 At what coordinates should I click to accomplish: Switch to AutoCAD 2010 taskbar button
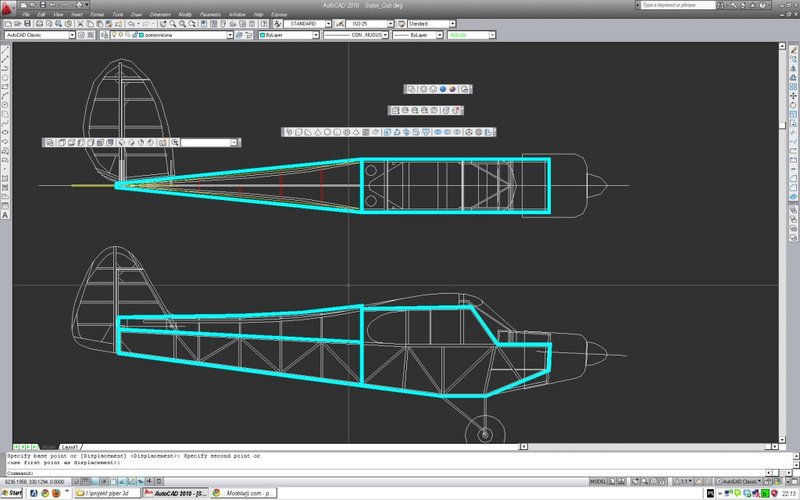click(176, 493)
